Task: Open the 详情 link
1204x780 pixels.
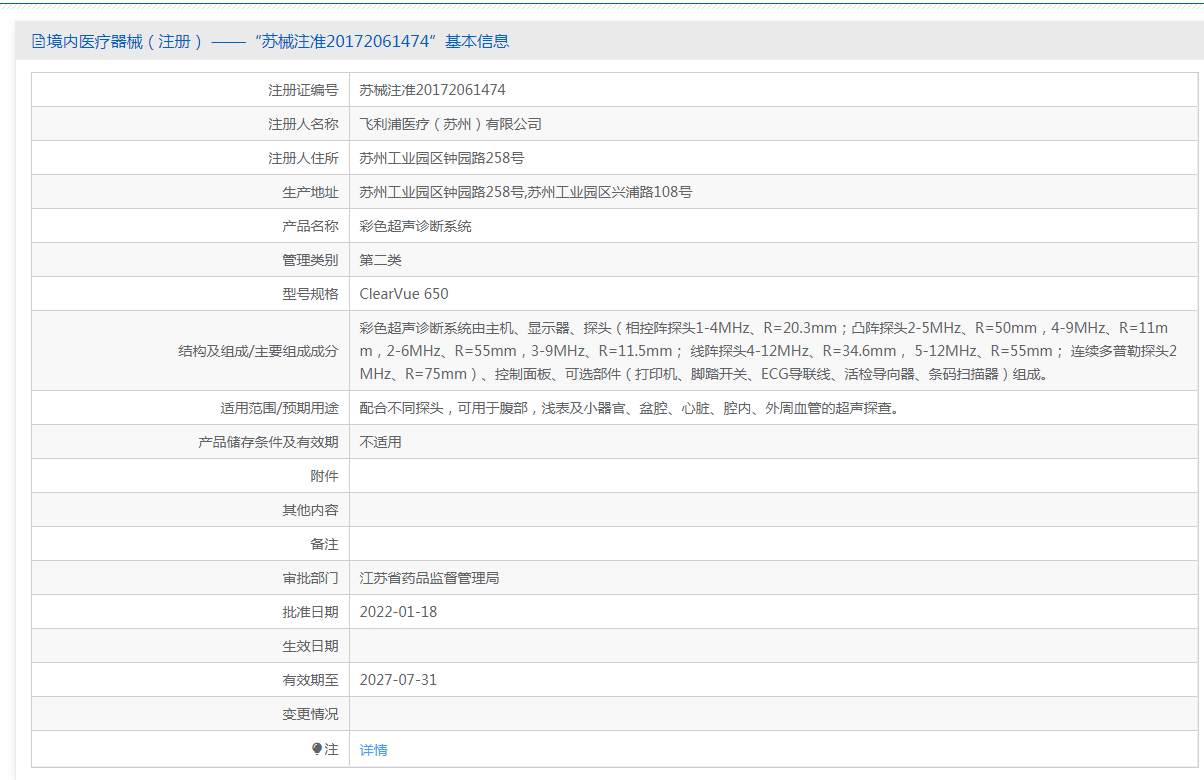Action: pyautogui.click(x=373, y=750)
